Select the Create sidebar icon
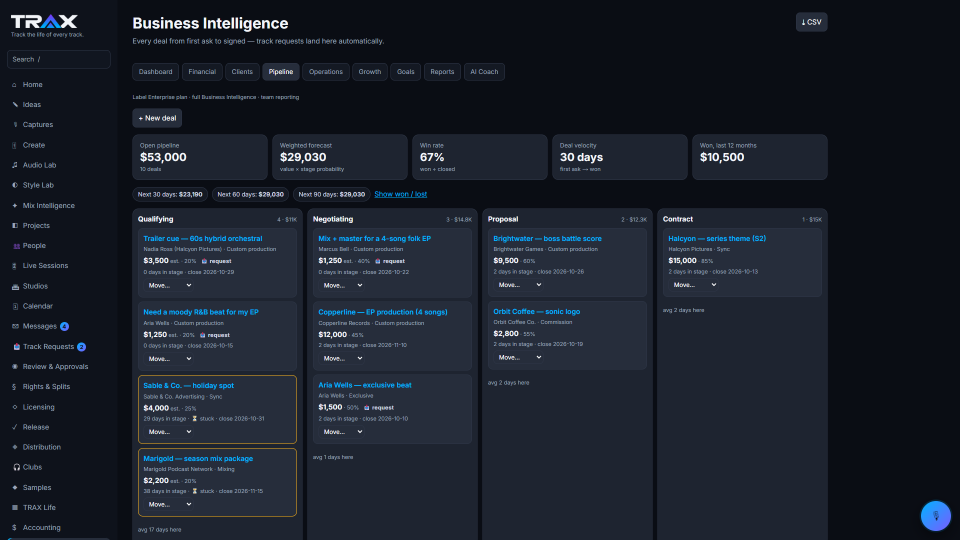 pyautogui.click(x=15, y=145)
